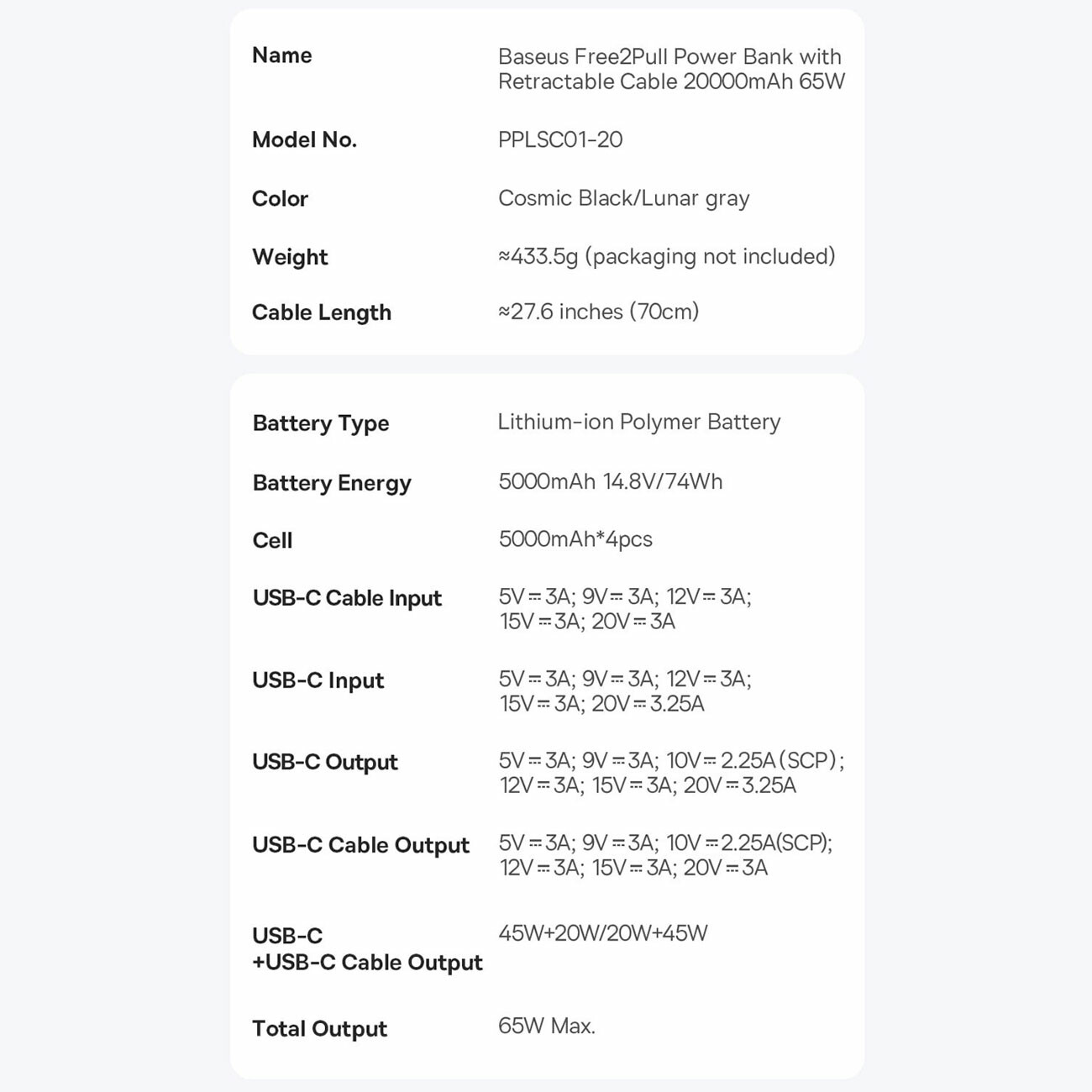
Task: Select the model number PPLSC01-20
Action: click(x=560, y=139)
